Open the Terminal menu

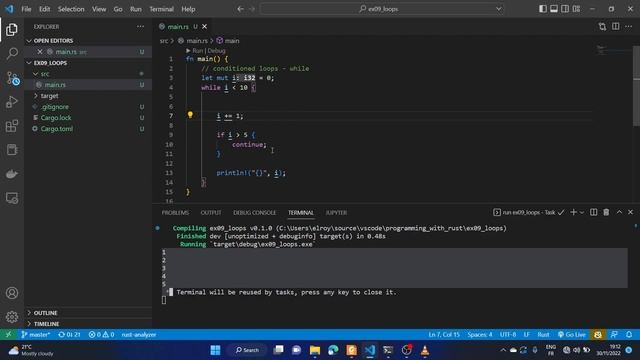coord(161,9)
